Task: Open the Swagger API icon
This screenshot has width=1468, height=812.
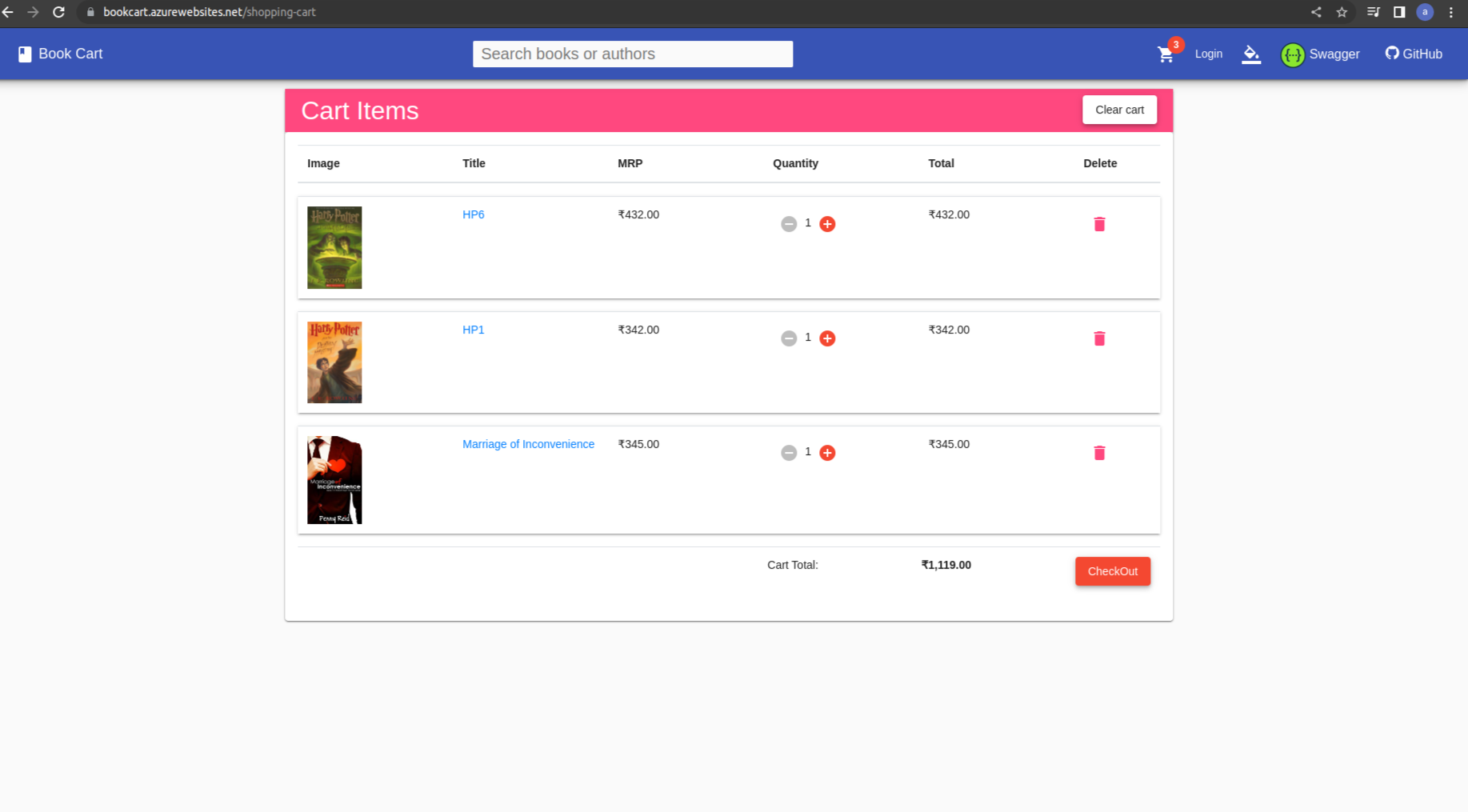Action: click(x=1294, y=54)
